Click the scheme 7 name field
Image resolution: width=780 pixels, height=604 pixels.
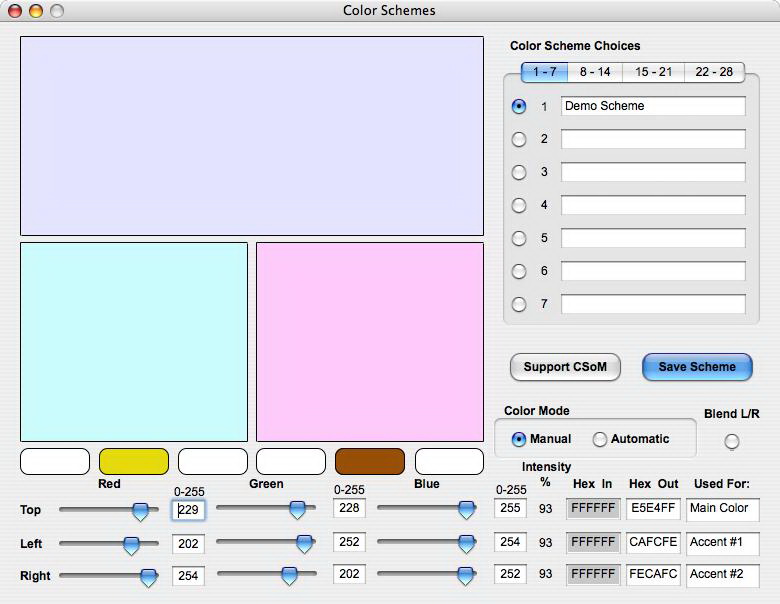pyautogui.click(x=653, y=304)
